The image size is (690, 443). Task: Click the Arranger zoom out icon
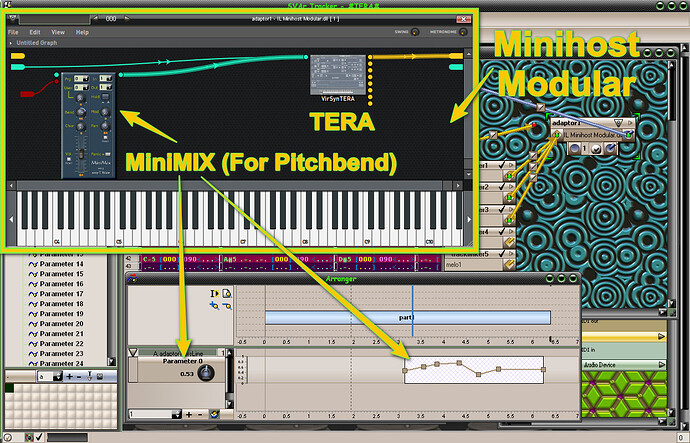[227, 305]
